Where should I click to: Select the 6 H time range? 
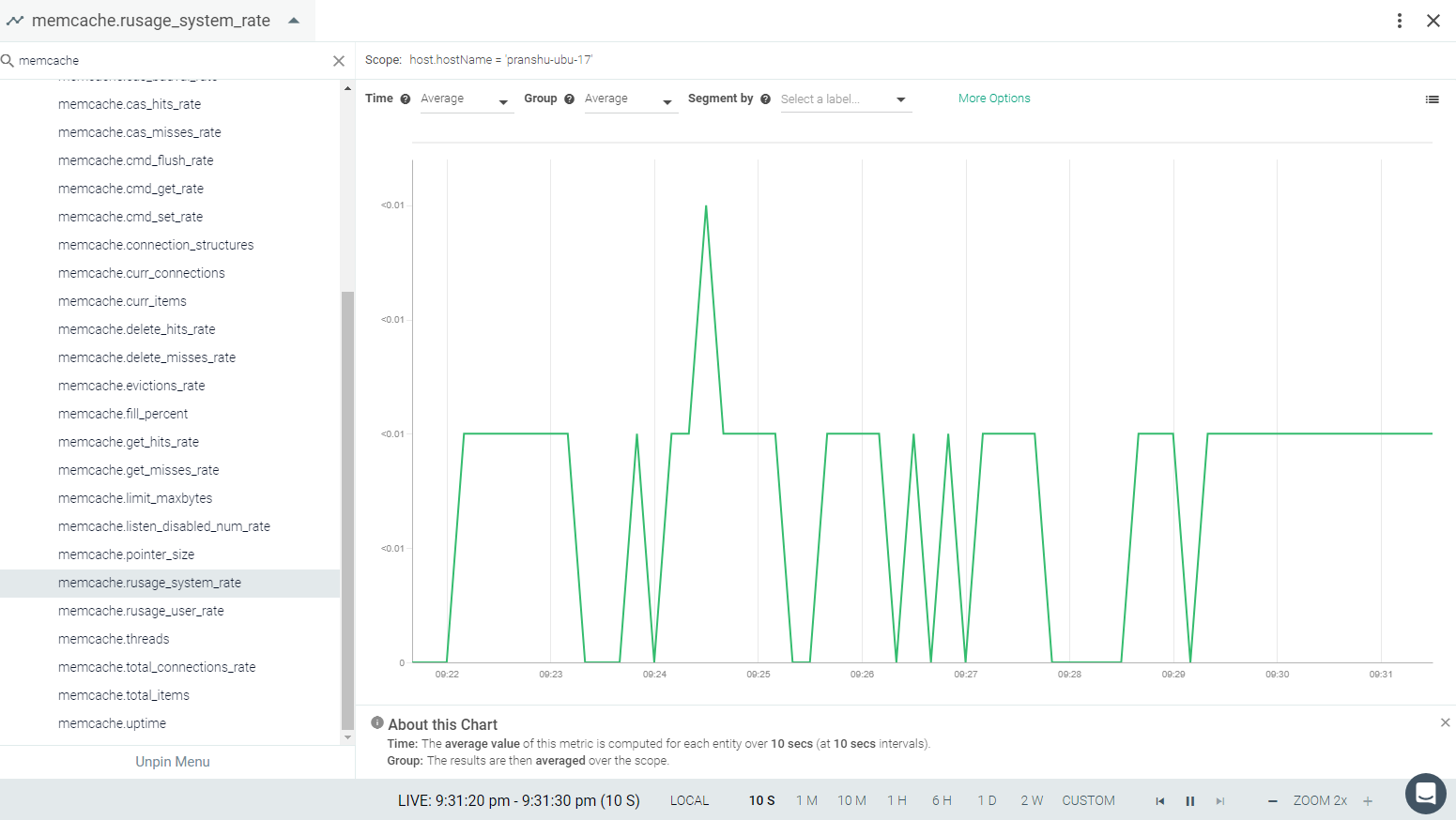[x=942, y=800]
